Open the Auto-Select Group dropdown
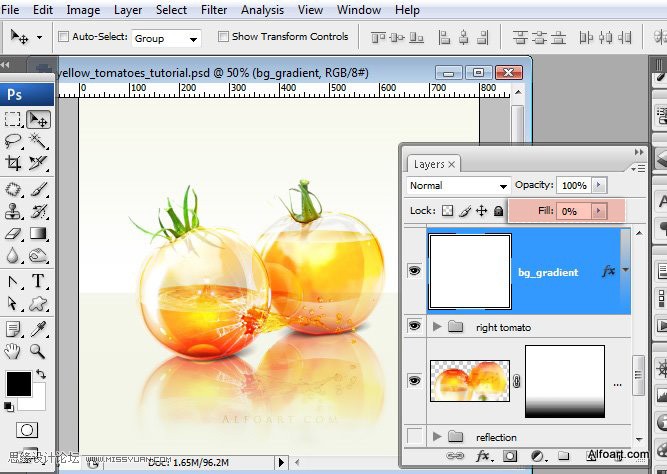 pos(166,39)
